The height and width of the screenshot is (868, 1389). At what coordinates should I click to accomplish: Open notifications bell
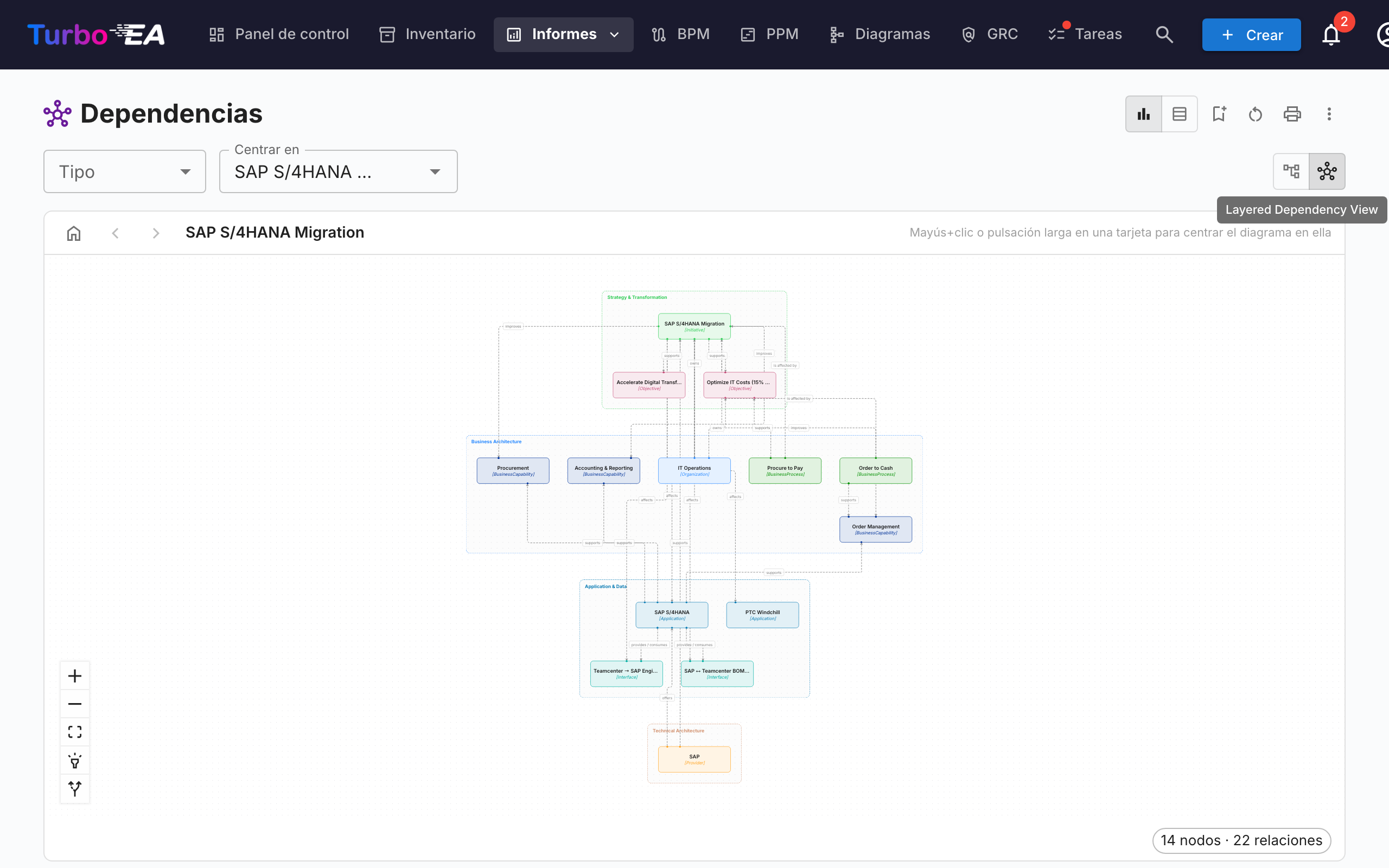(x=1331, y=34)
